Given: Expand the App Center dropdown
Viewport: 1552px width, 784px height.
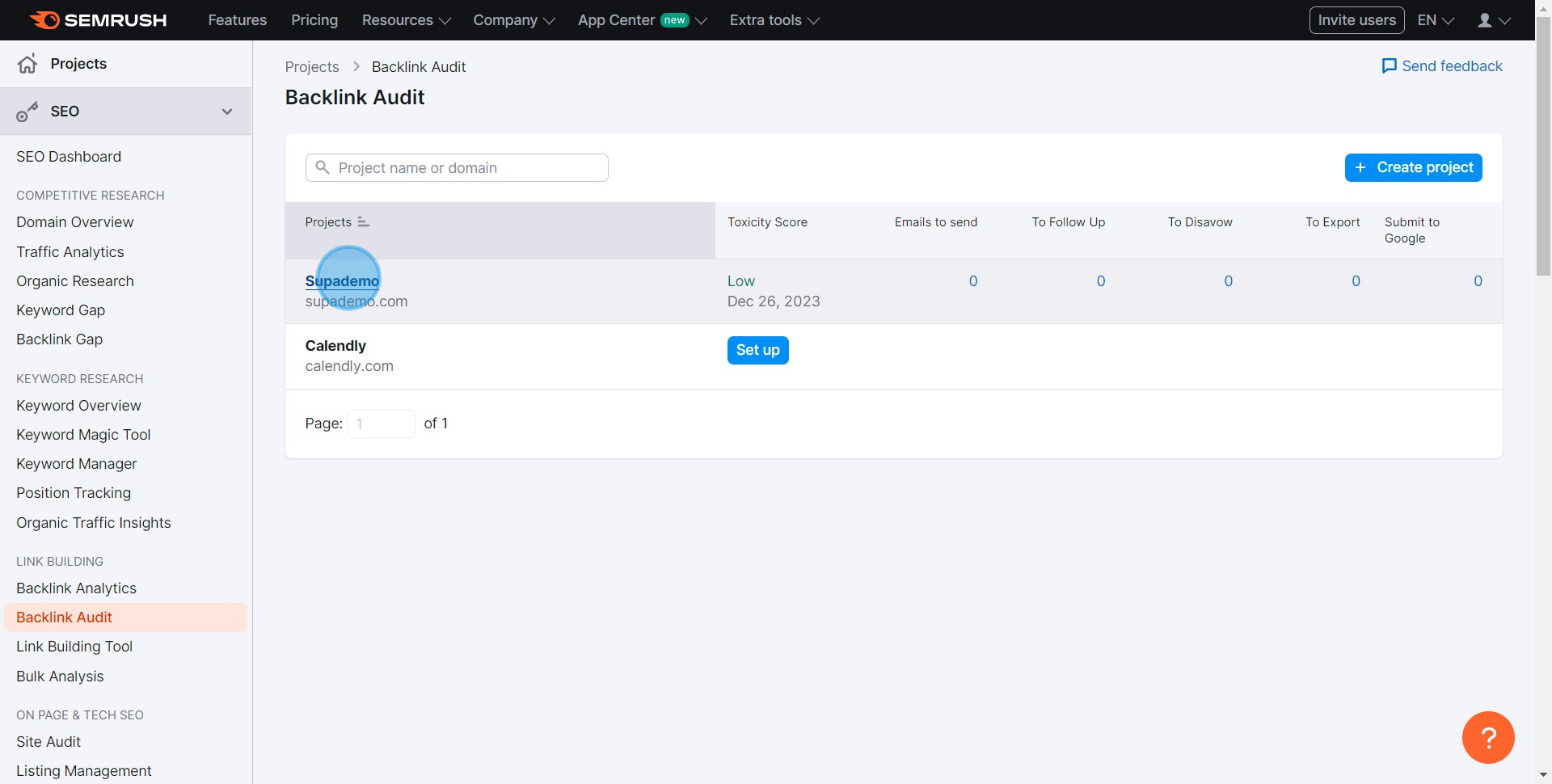Looking at the screenshot, I should click(642, 20).
